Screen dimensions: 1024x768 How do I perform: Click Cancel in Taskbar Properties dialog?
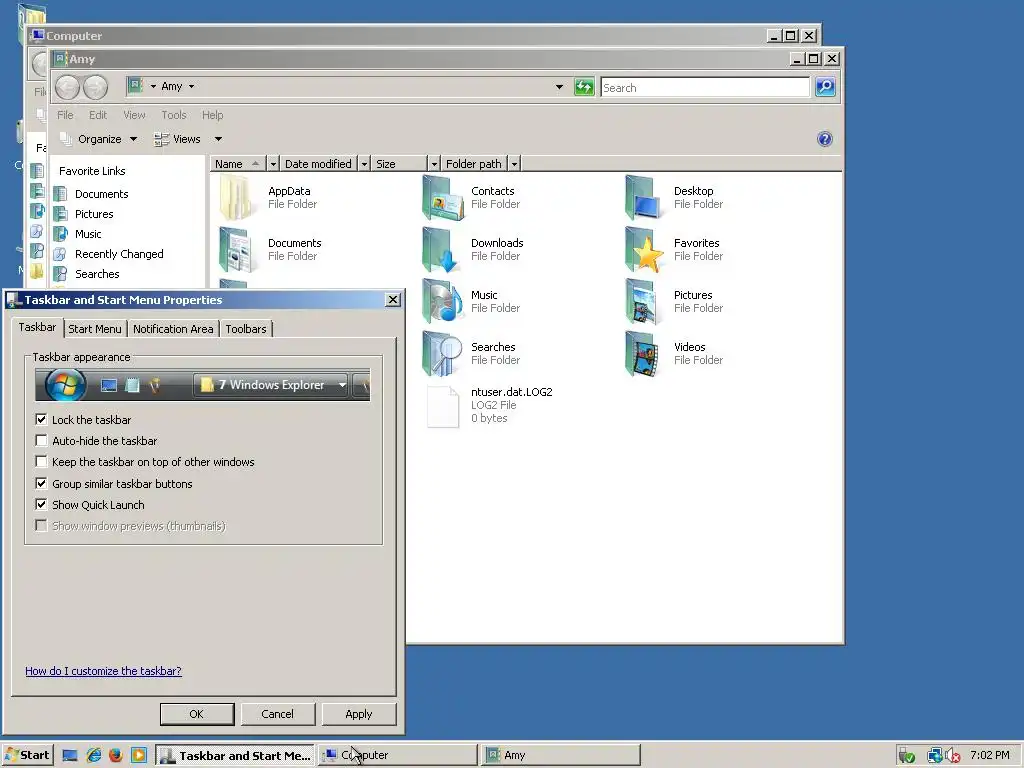click(x=278, y=714)
